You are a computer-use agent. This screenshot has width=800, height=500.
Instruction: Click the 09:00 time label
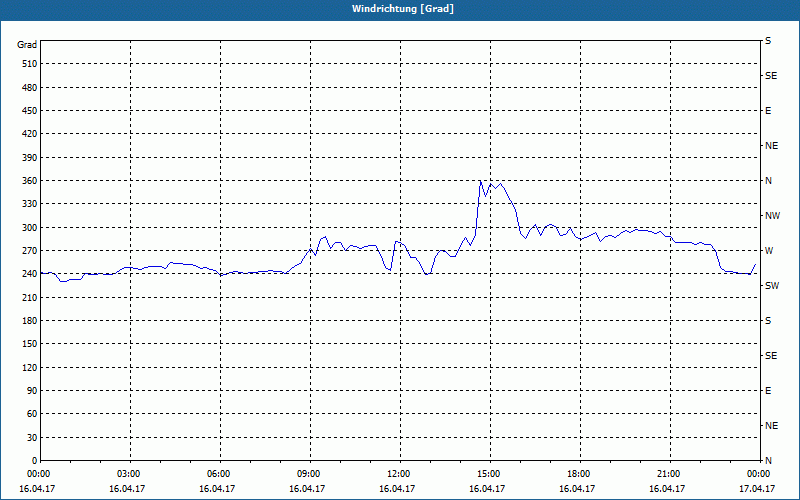[307, 474]
